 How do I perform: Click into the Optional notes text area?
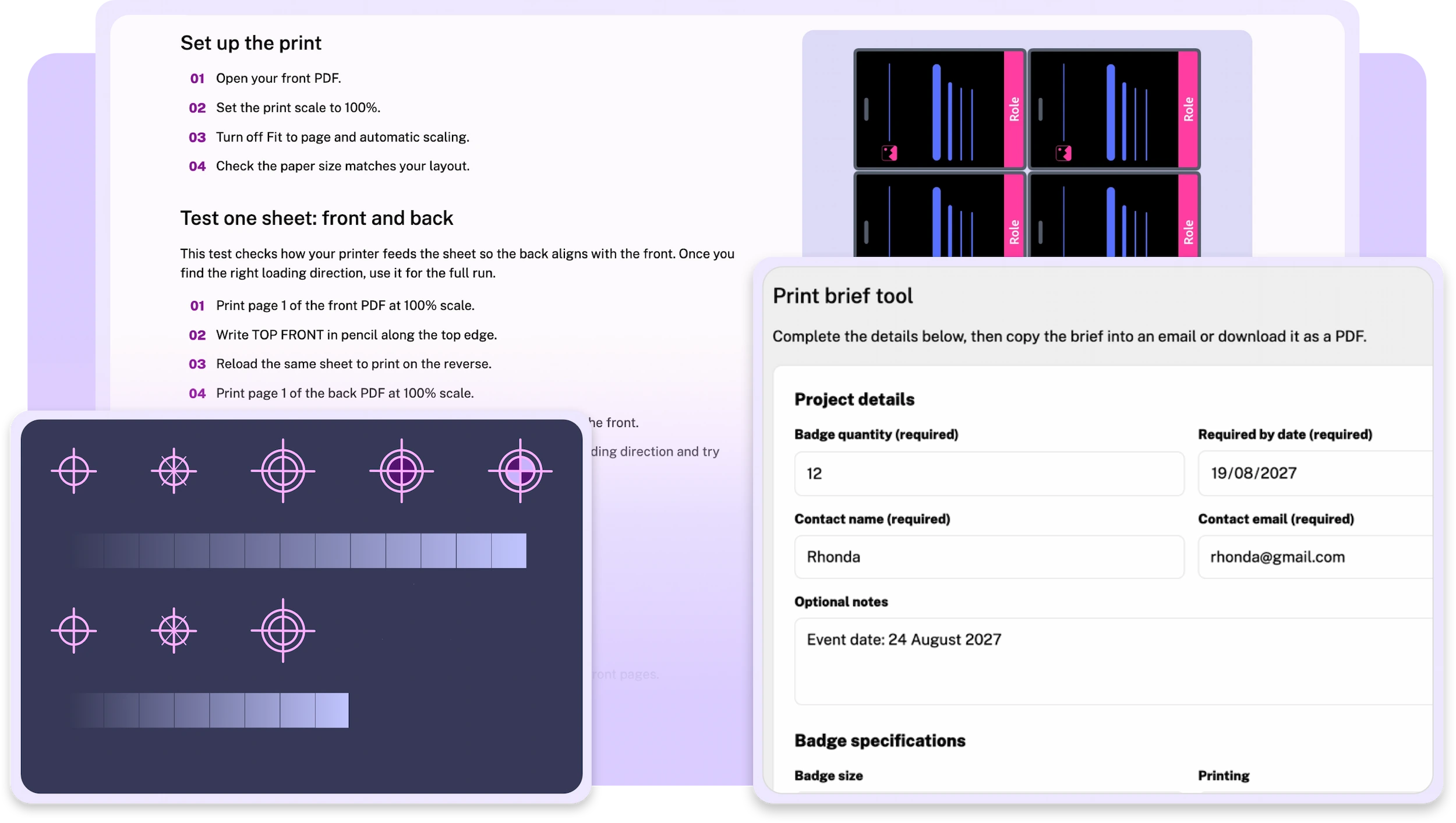pyautogui.click(x=1114, y=662)
